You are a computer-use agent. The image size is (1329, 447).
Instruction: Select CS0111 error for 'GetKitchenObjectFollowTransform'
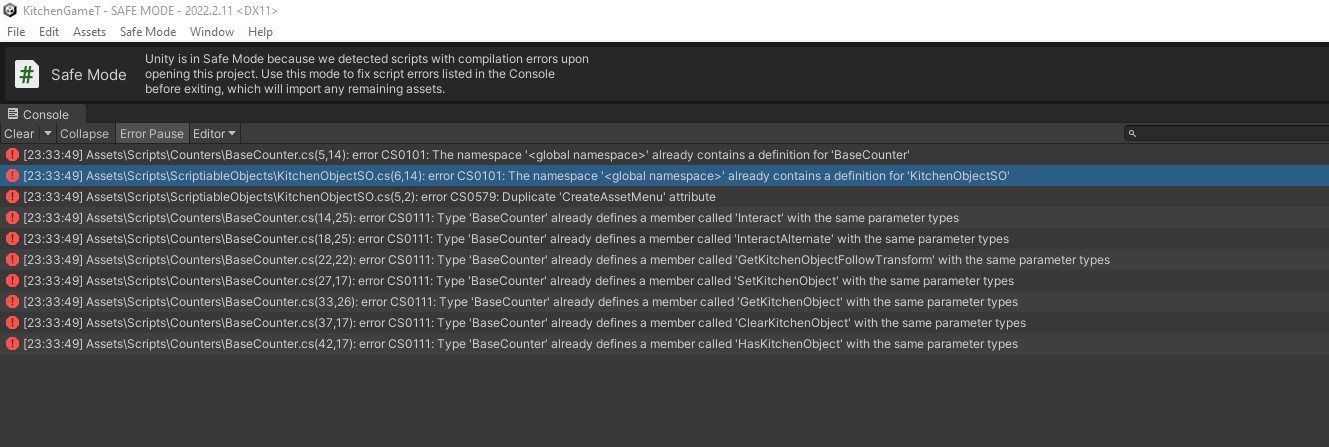pos(664,260)
